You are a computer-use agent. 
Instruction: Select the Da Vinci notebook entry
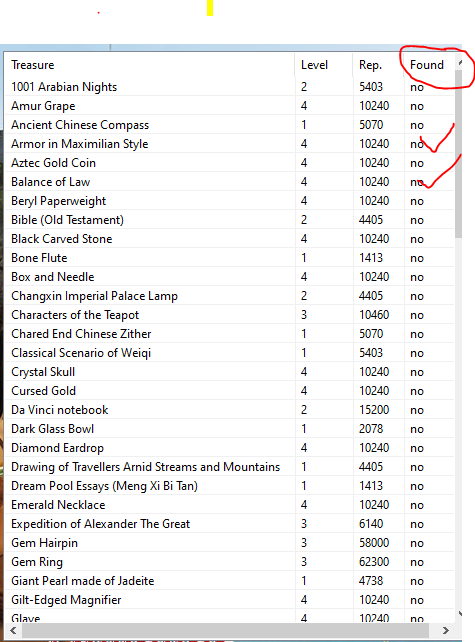tap(230, 410)
